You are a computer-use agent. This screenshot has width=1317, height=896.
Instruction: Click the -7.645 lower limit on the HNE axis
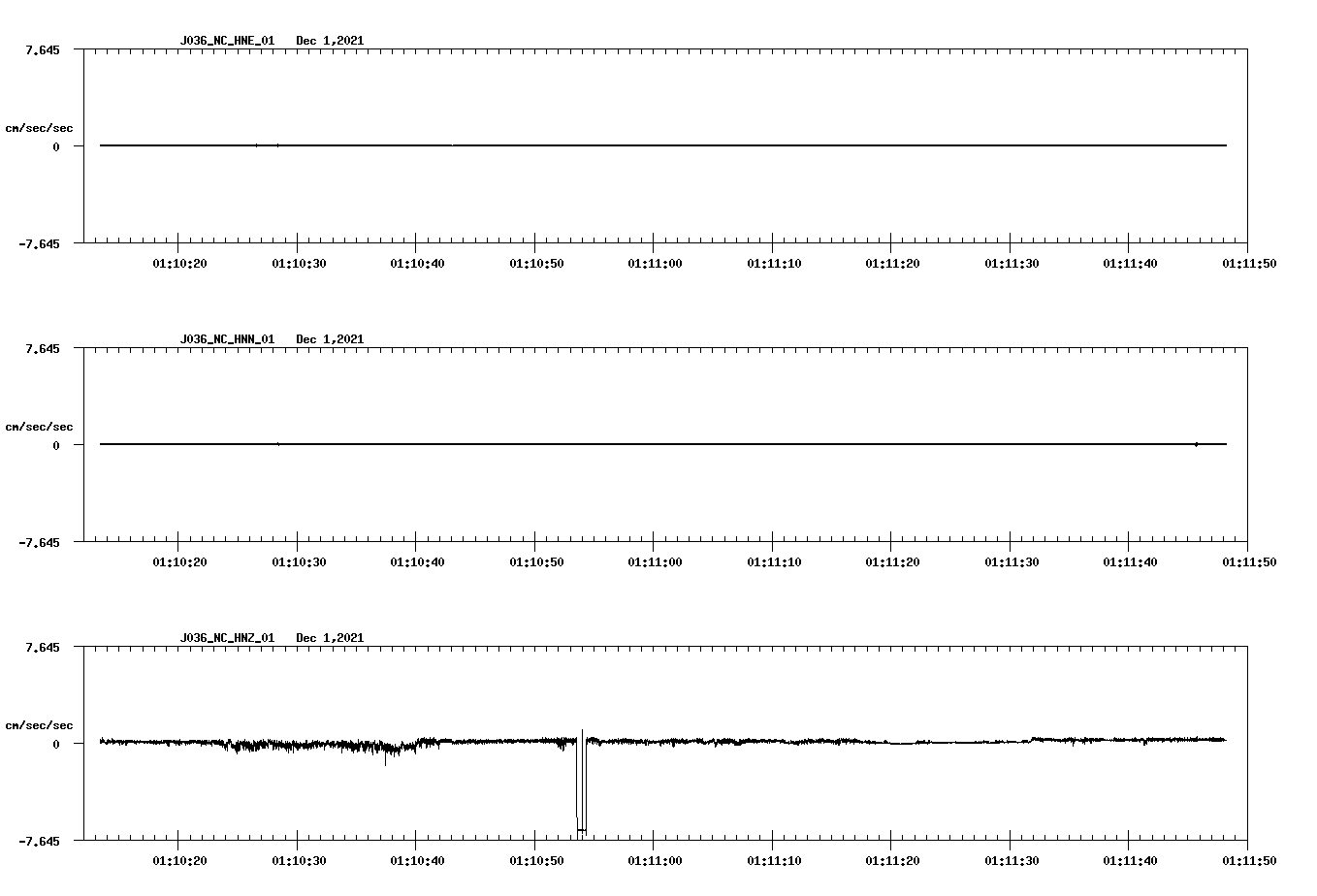39,243
